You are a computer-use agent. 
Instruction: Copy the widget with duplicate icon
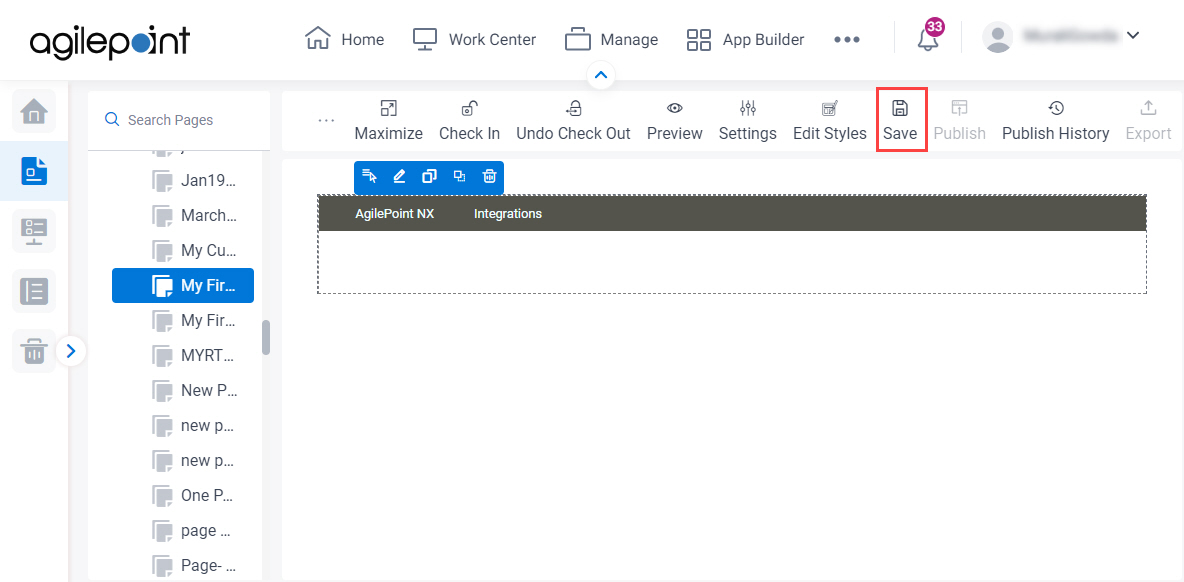[x=430, y=177]
